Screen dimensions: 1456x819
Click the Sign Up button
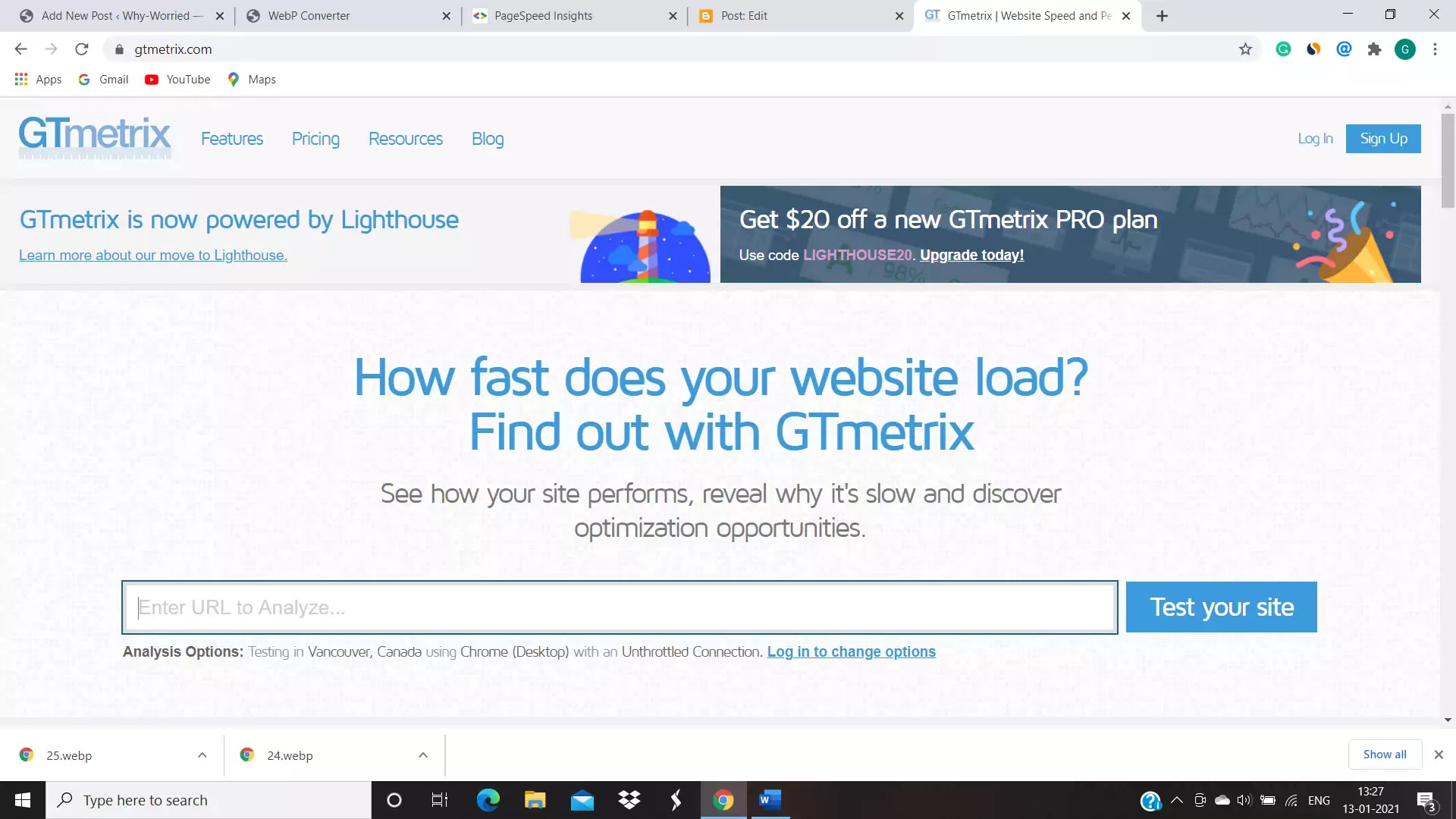[x=1383, y=139]
